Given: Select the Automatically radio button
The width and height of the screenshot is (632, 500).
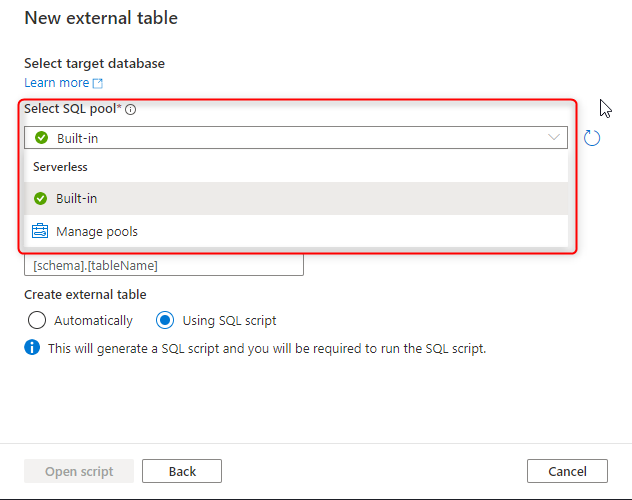Looking at the screenshot, I should [37, 320].
